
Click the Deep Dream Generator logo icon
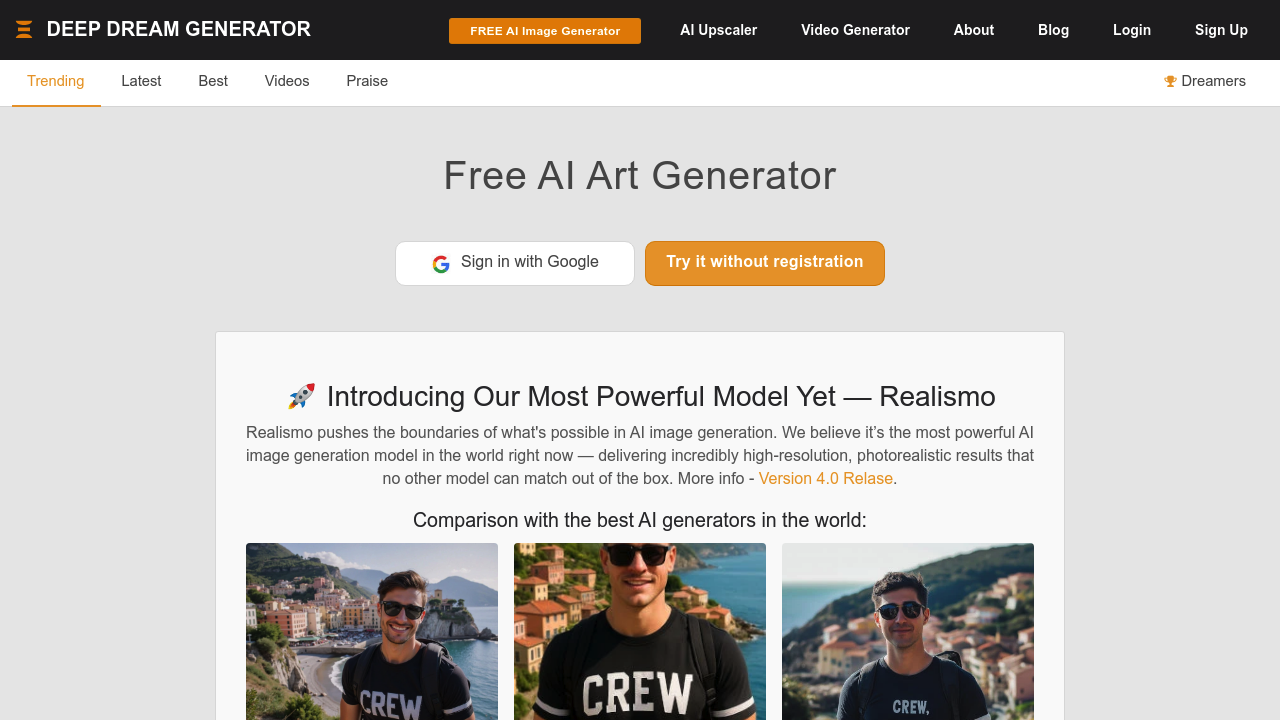click(24, 30)
